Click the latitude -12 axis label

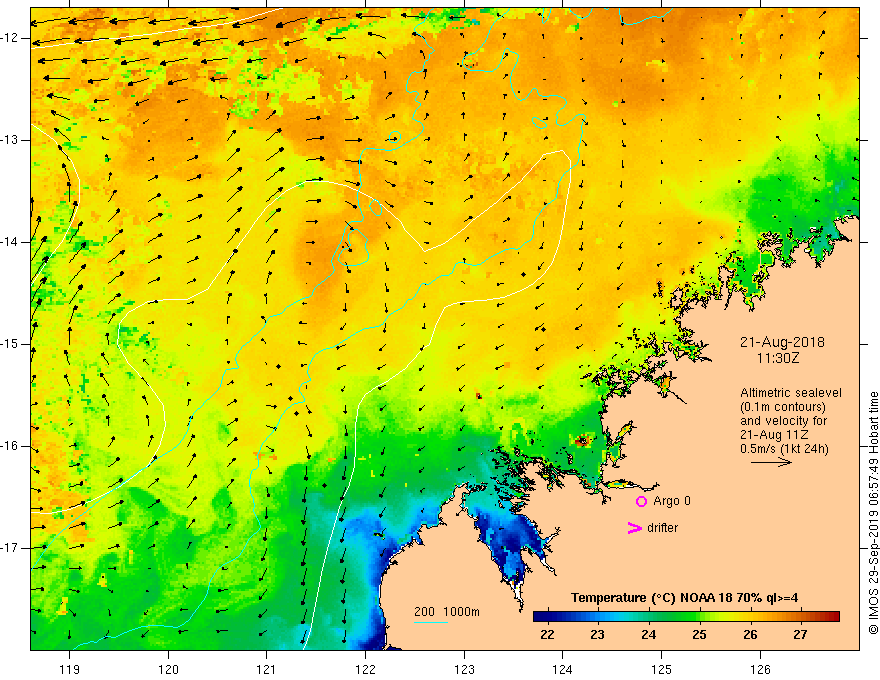pyautogui.click(x=11, y=38)
